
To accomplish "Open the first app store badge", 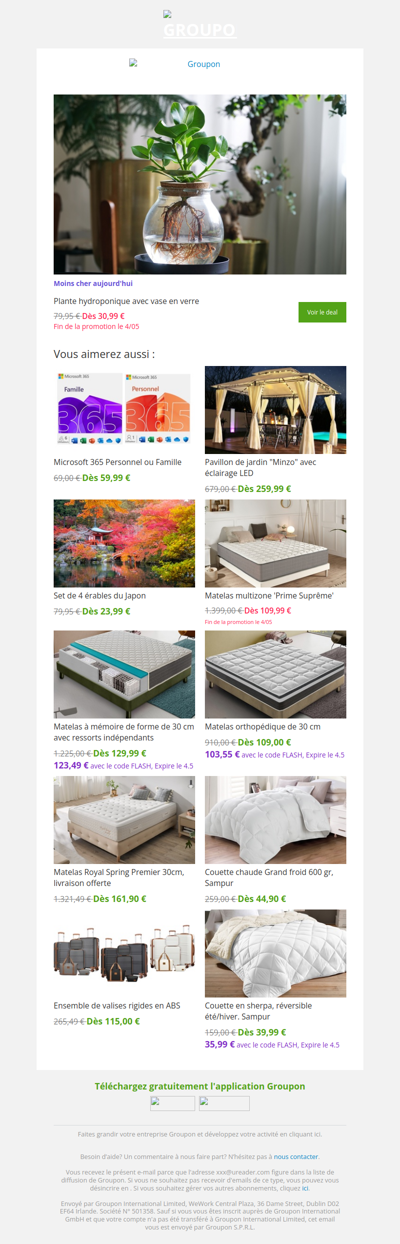I will click(172, 1103).
